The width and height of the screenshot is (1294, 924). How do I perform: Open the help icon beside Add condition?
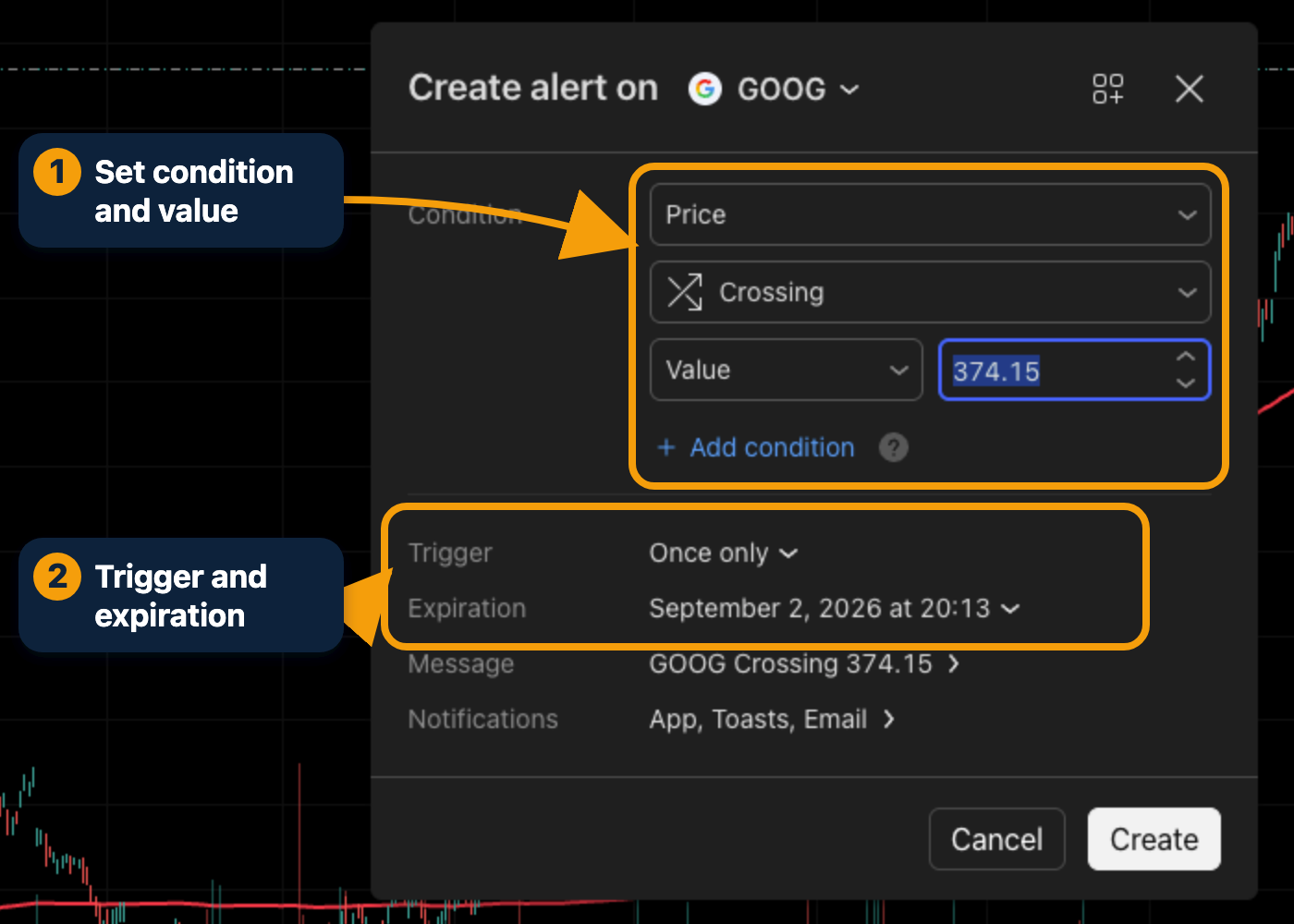(x=893, y=447)
